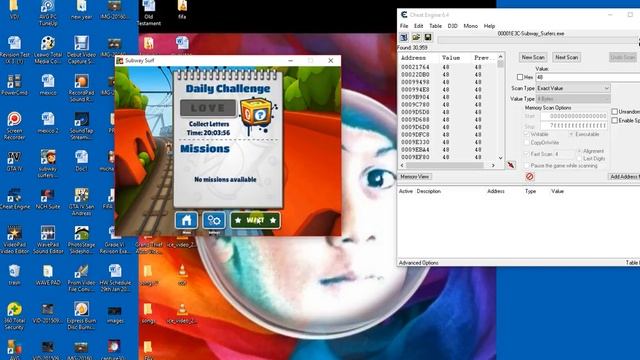Open the D3D menu in Cheat Engine
The height and width of the screenshot is (360, 640).
[453, 26]
